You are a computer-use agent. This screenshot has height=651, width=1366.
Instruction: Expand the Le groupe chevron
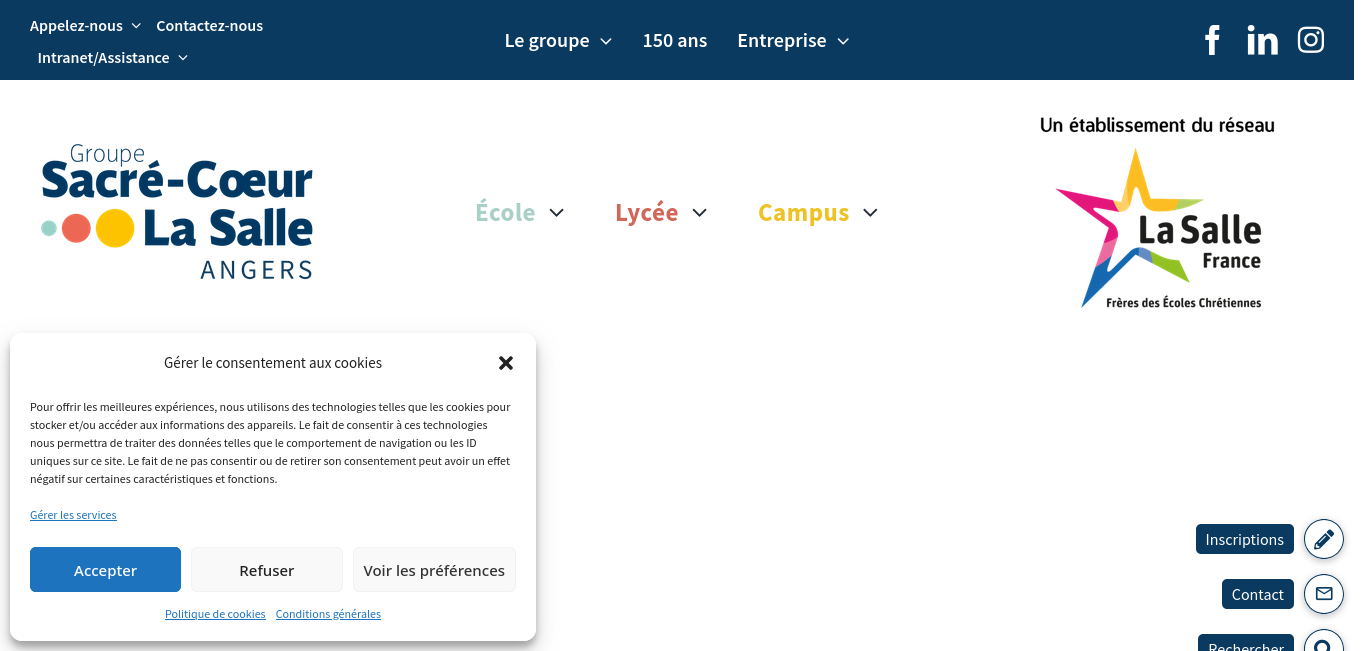click(x=606, y=41)
